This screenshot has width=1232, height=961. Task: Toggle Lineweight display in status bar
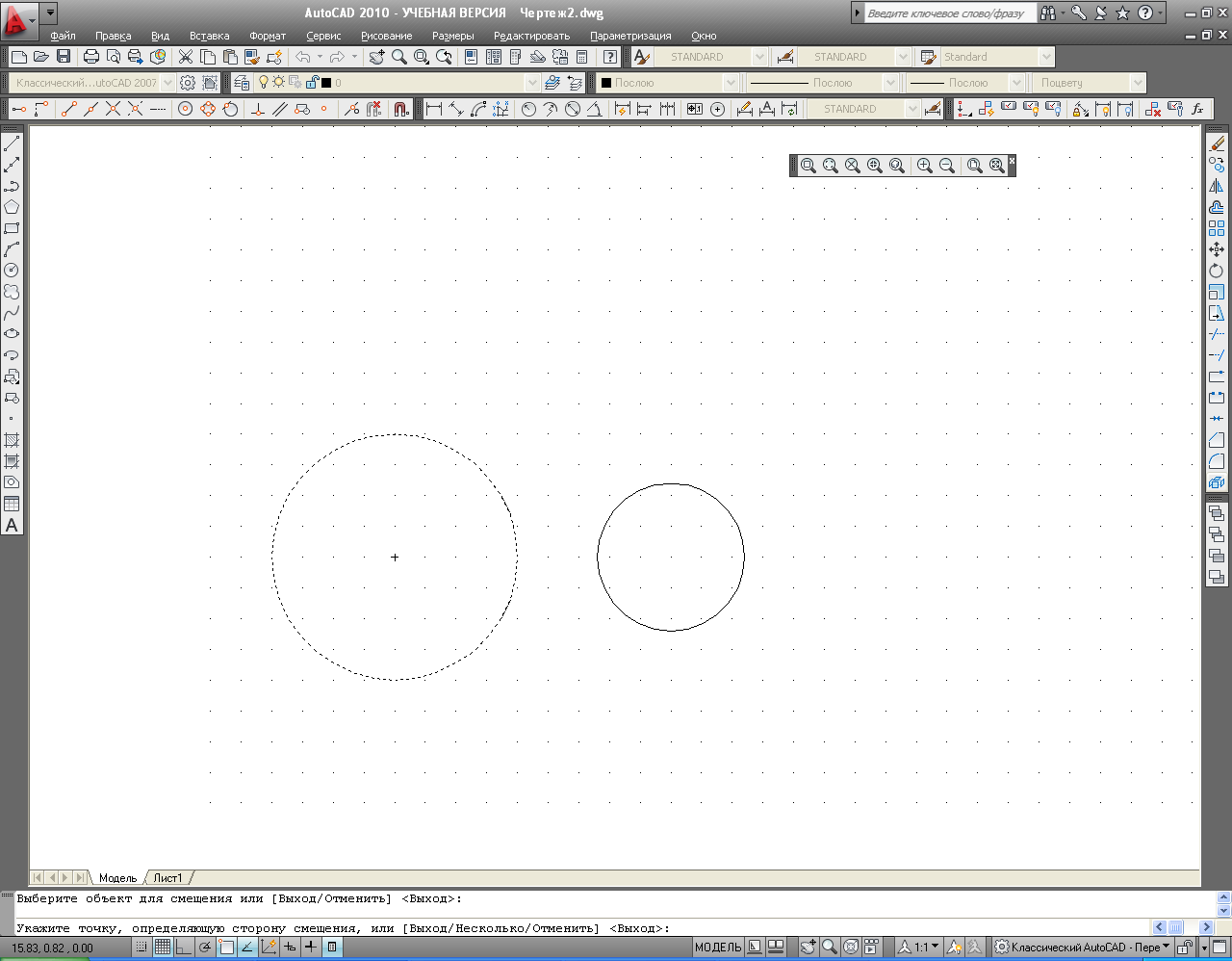click(311, 948)
